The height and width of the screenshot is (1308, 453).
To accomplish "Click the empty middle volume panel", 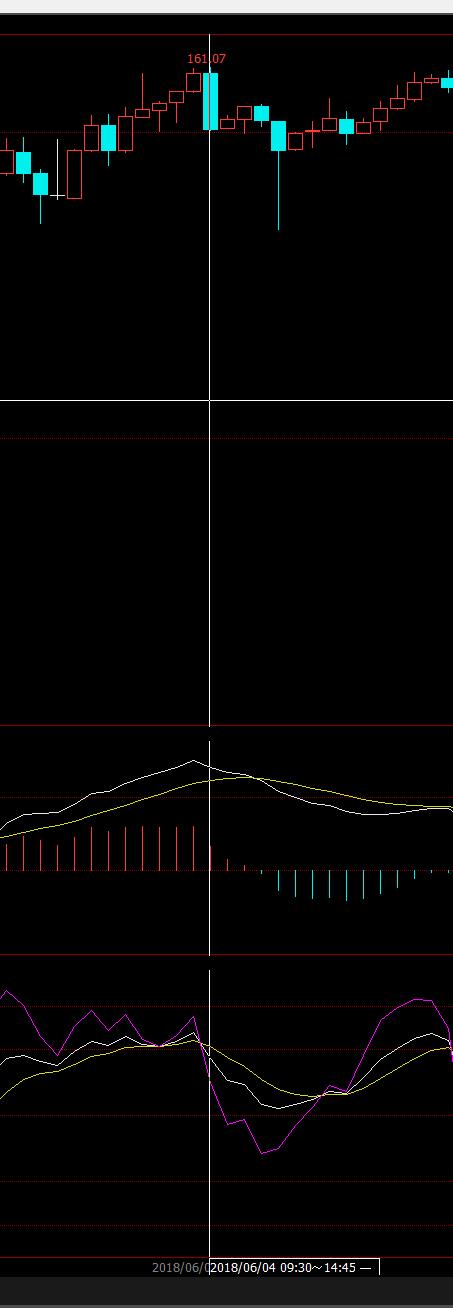I will click(226, 580).
